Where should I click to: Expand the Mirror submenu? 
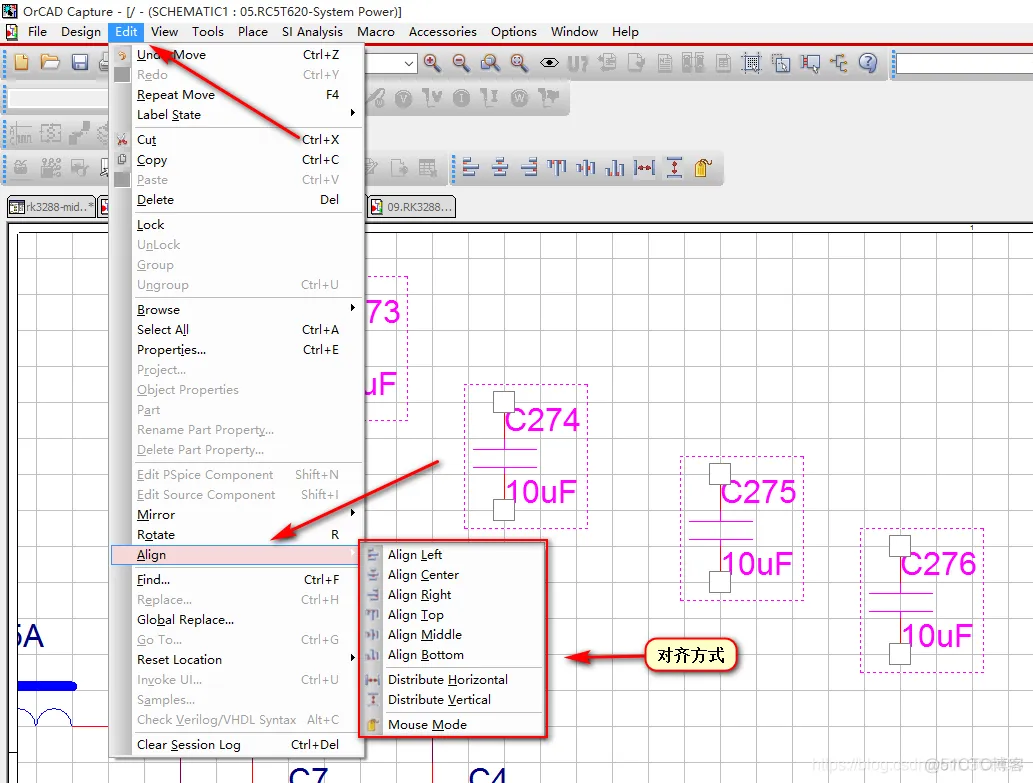(x=237, y=514)
